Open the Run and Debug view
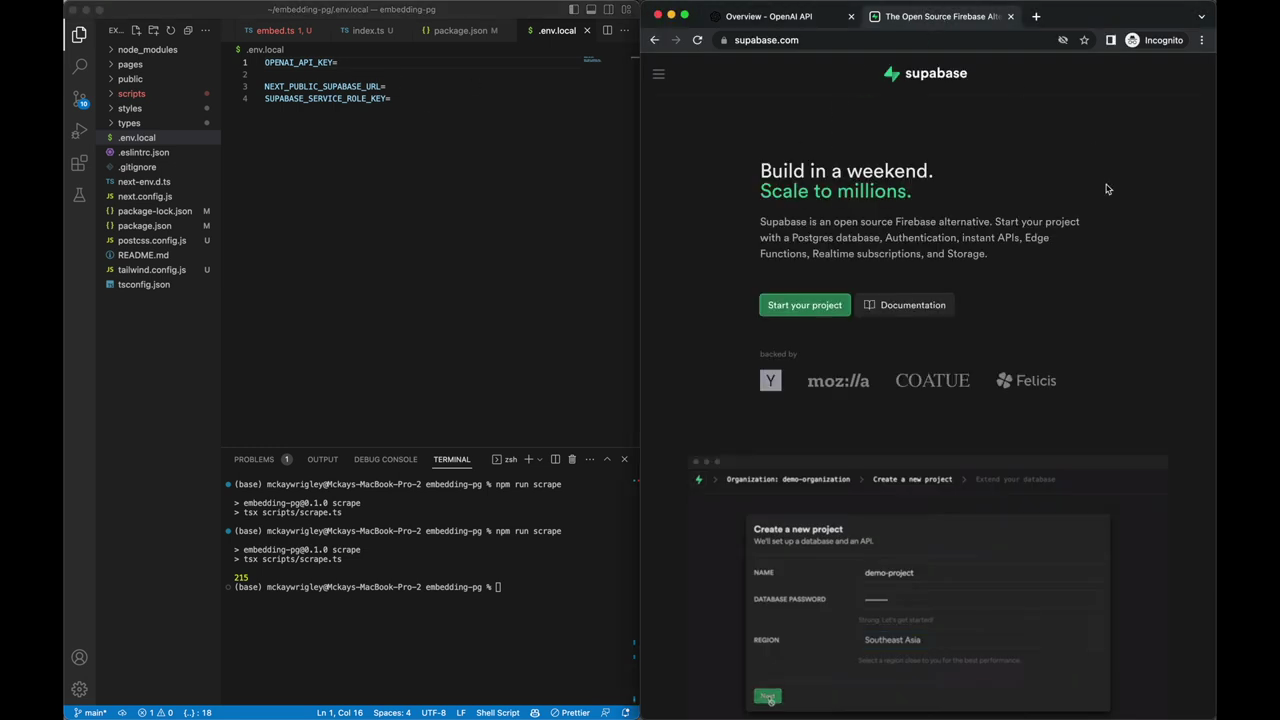The image size is (1280, 720). [79, 131]
